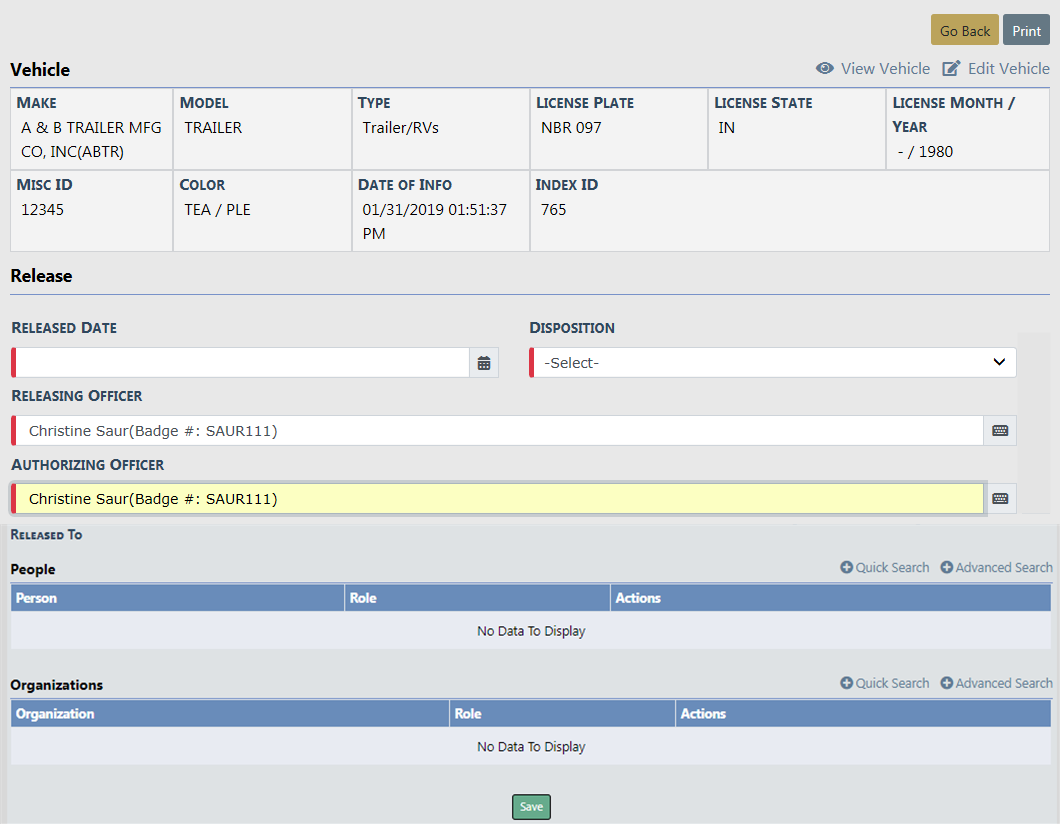This screenshot has height=824, width=1060.
Task: Click keyboard icon beside Releasing Officer field
Action: [x=1000, y=431]
